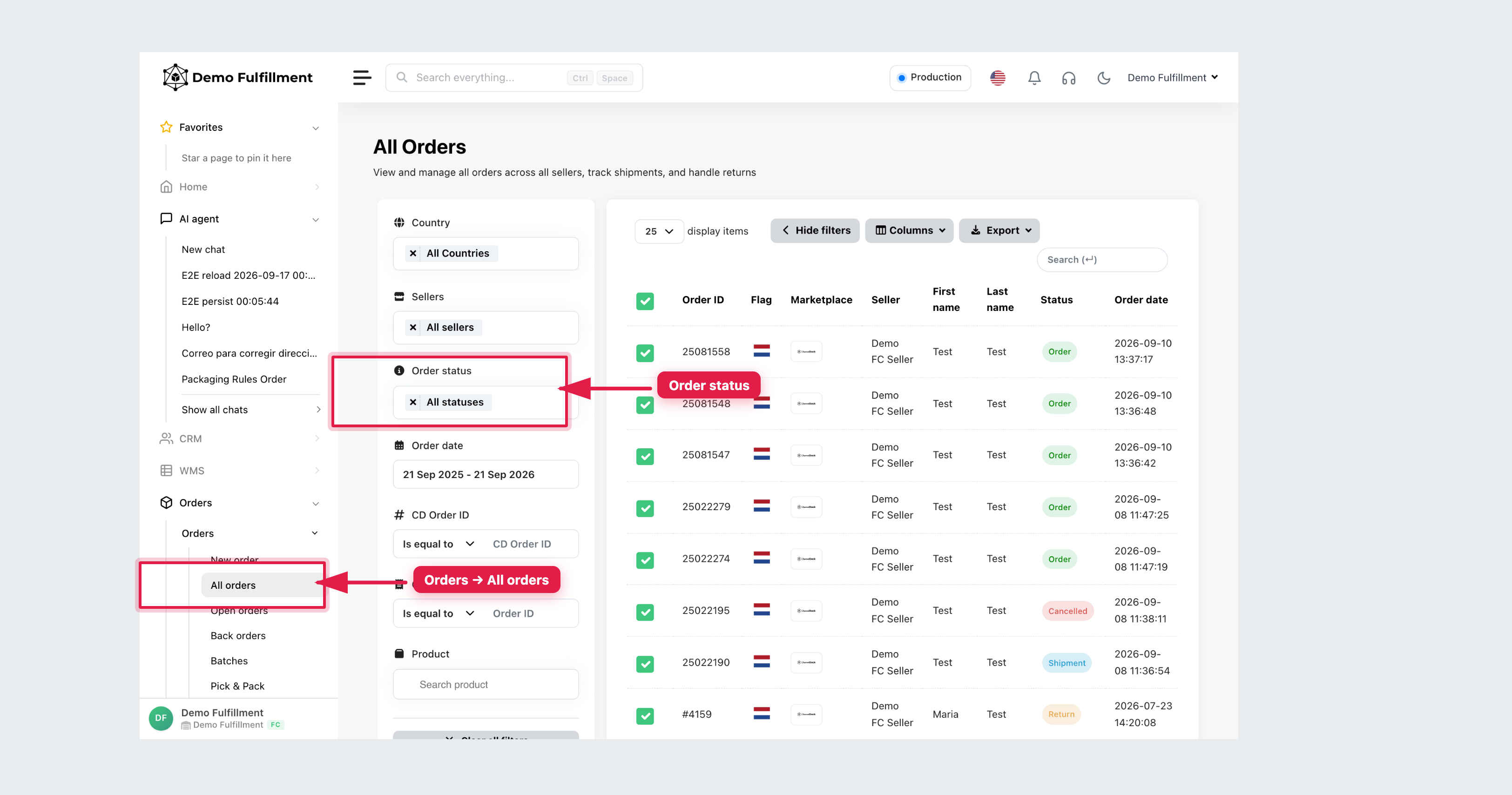This screenshot has width=1512, height=795.
Task: Uncheck order #4159 checkbox
Action: [645, 716]
